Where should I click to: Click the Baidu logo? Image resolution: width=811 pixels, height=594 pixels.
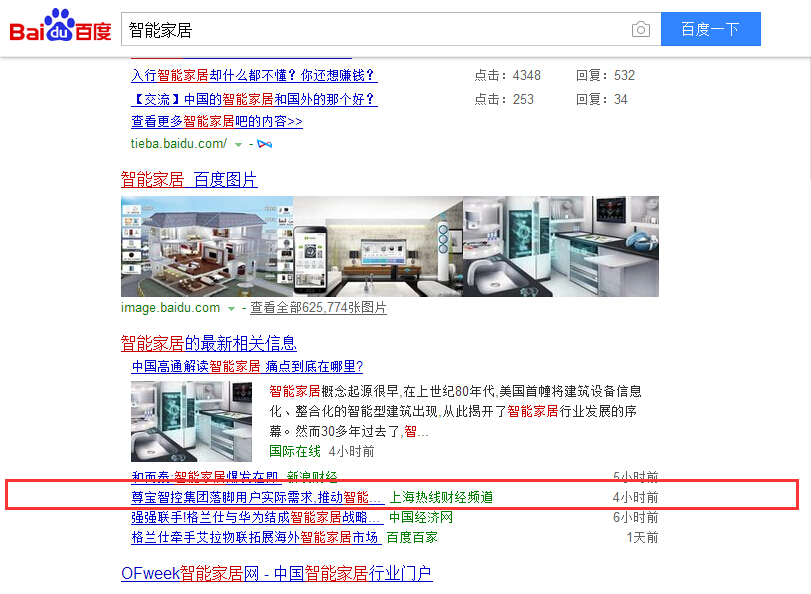tap(61, 26)
